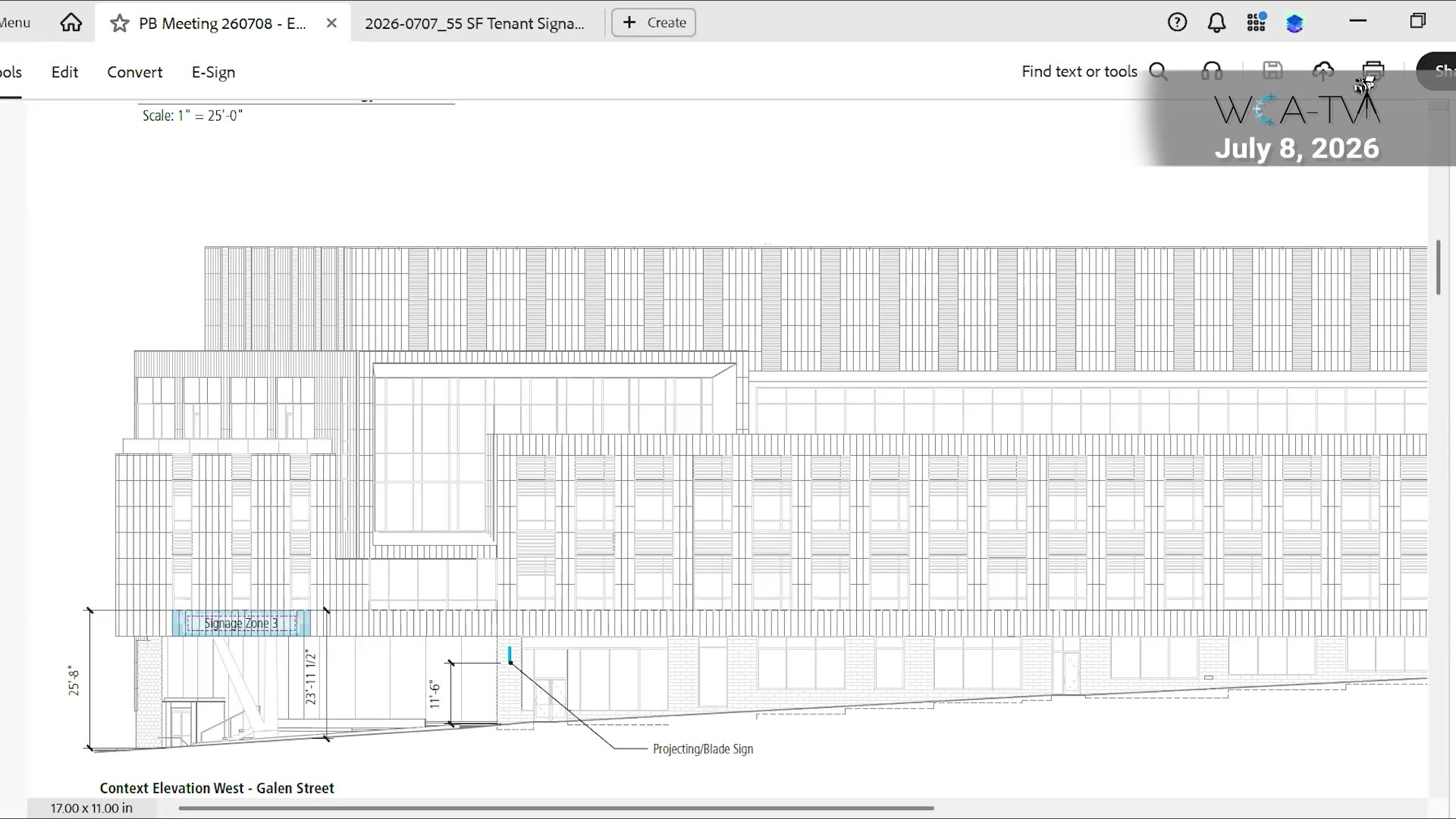Restore down the Acrobat window

pyautogui.click(x=1418, y=21)
